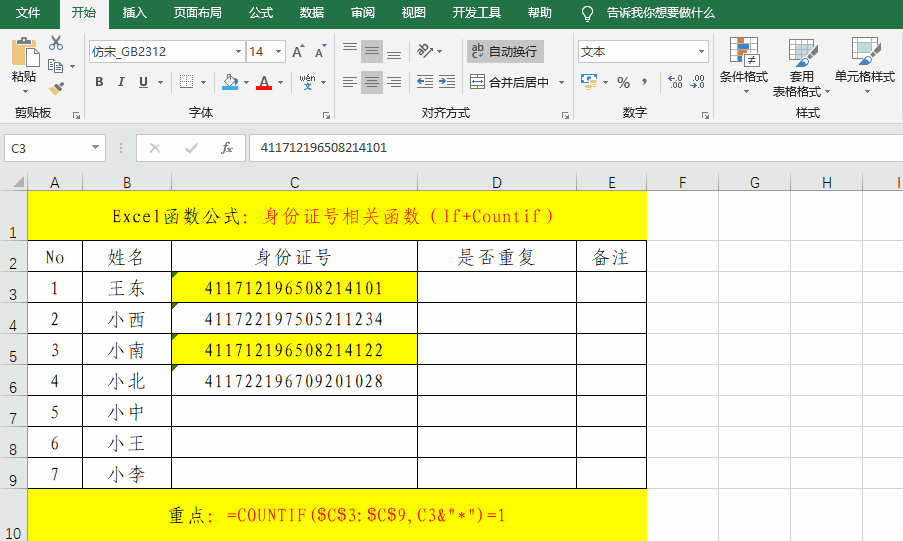Viewport: 903px width, 541px height.
Task: Toggle Wrap Text (自动换行)
Action: [x=505, y=51]
